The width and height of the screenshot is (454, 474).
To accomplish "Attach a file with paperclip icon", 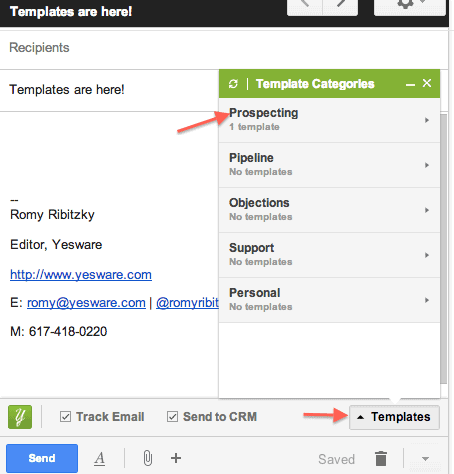I will pyautogui.click(x=148, y=458).
